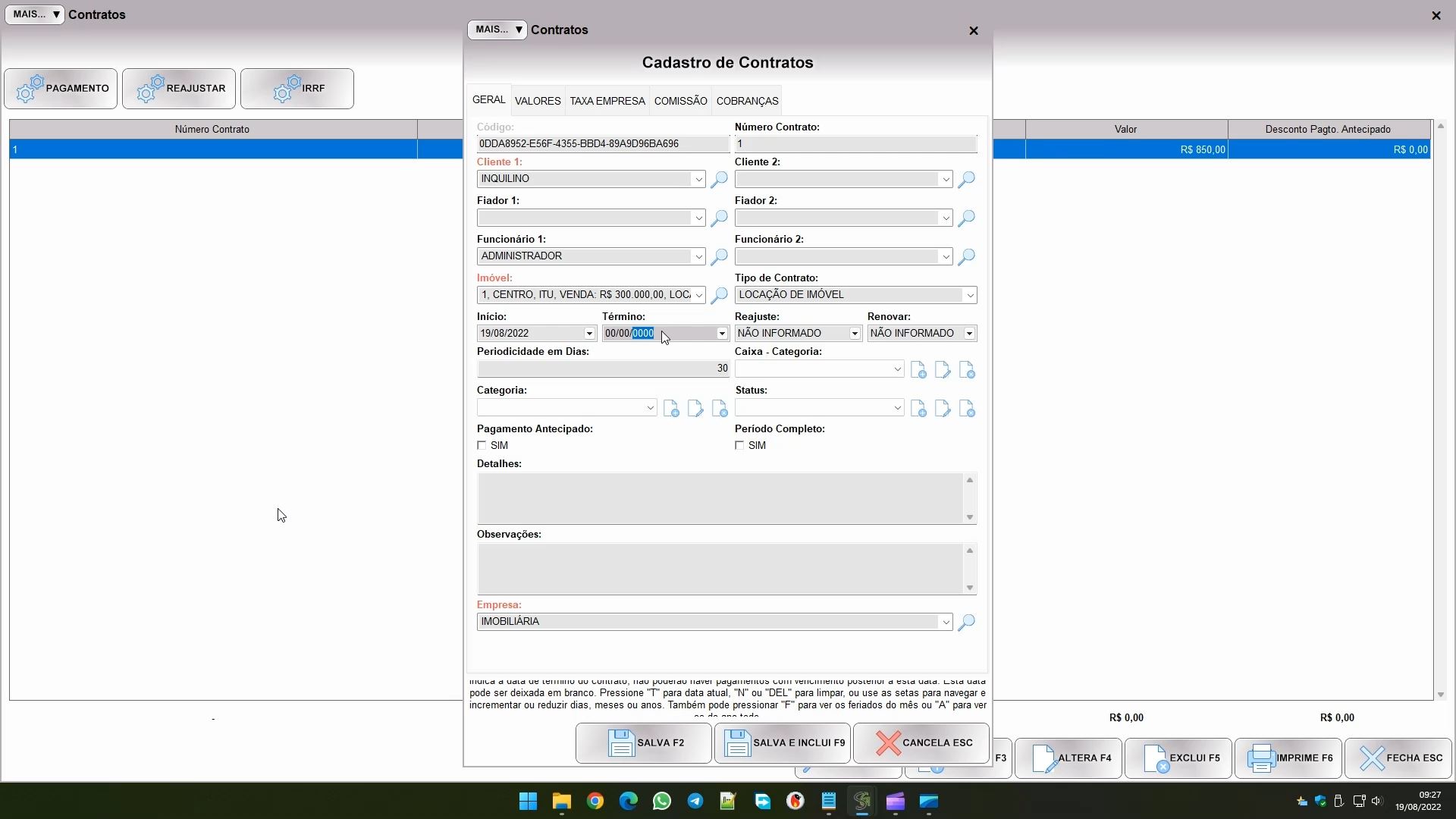Image resolution: width=1456 pixels, height=819 pixels.
Task: Click the SALVA F2 button
Action: pos(643,743)
